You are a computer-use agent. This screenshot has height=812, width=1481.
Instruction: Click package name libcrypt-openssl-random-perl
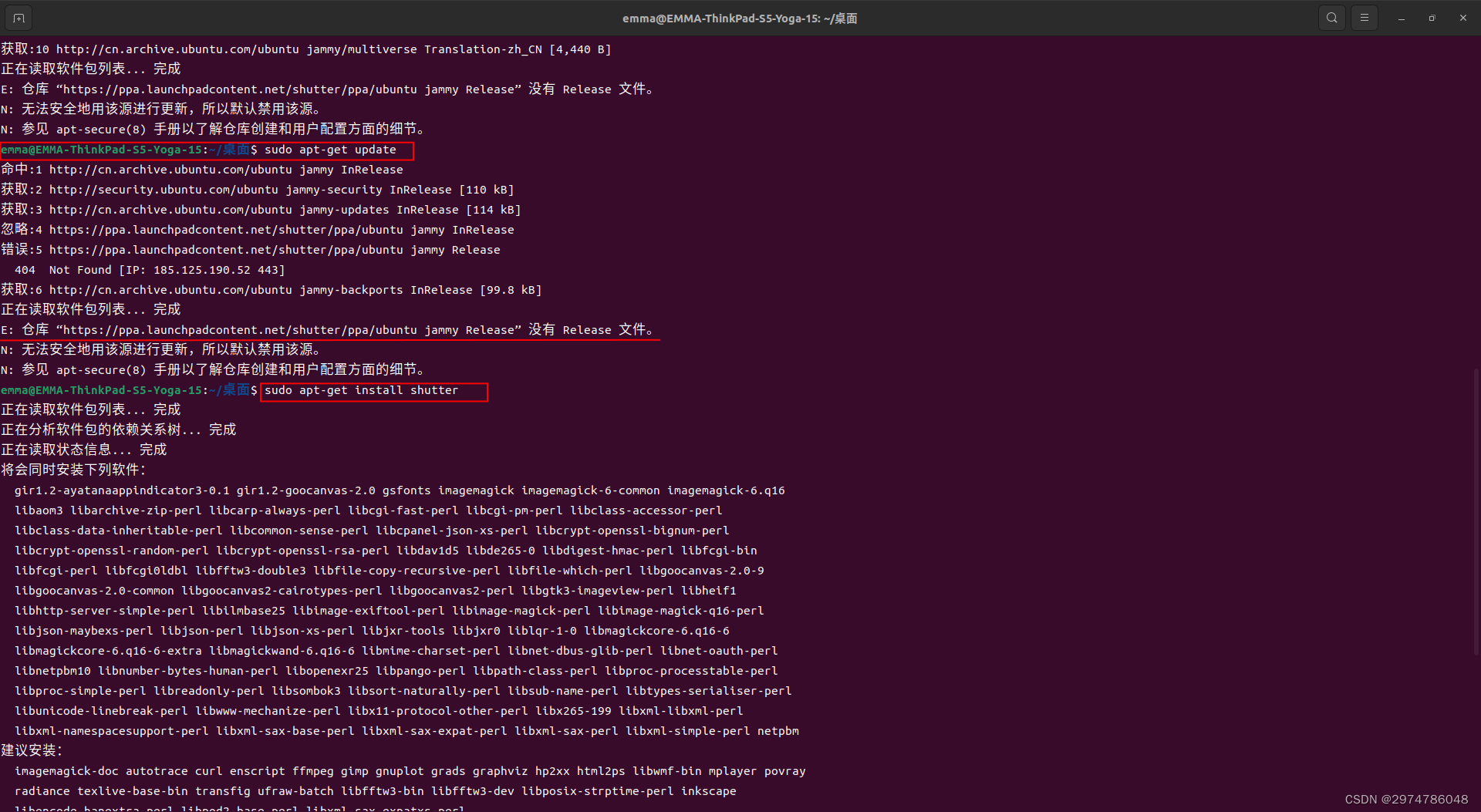click(x=111, y=551)
